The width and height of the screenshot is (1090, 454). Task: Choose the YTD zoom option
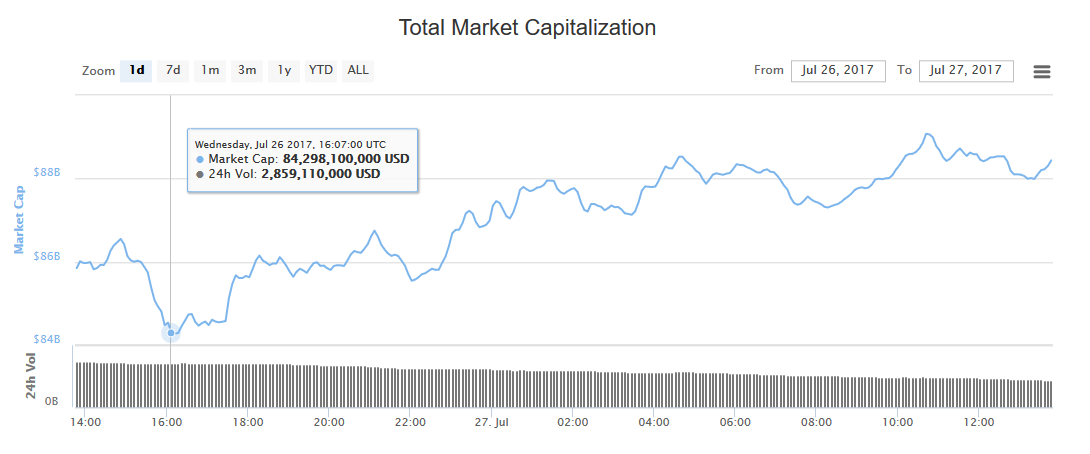(x=321, y=70)
